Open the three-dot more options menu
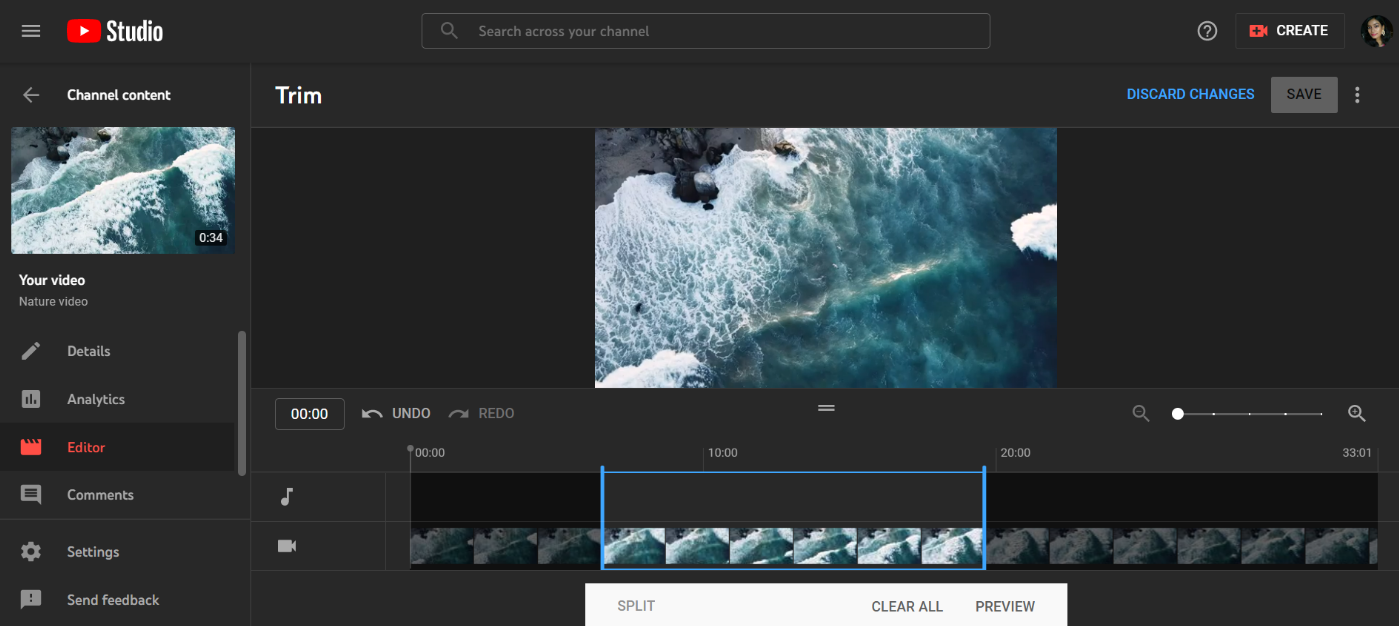This screenshot has width=1399, height=626. pos(1357,95)
